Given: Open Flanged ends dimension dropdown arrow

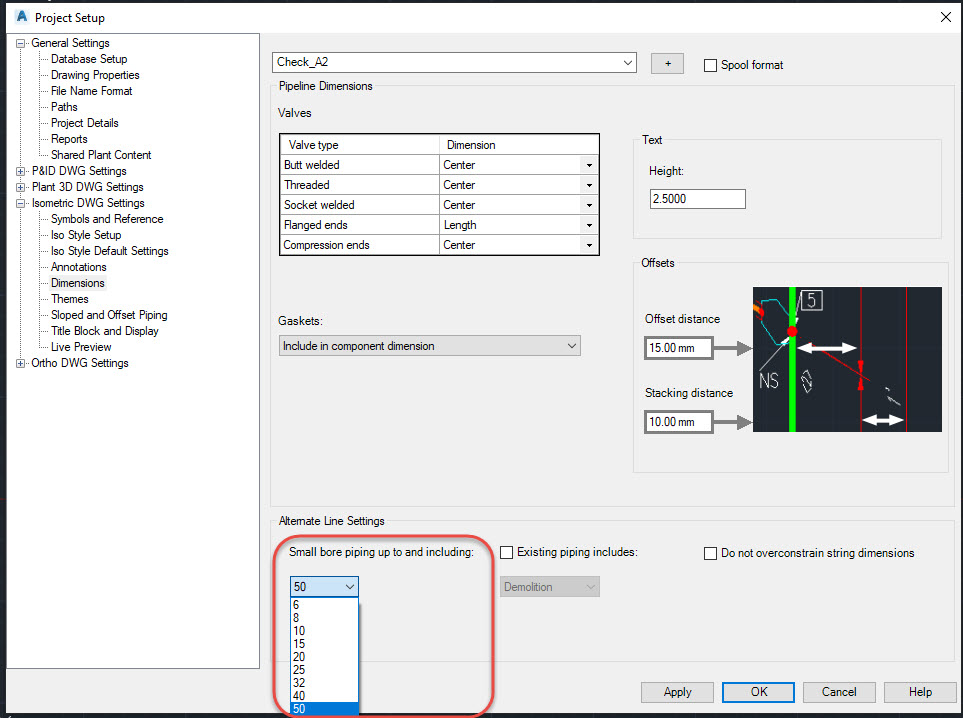Looking at the screenshot, I should pos(589,225).
